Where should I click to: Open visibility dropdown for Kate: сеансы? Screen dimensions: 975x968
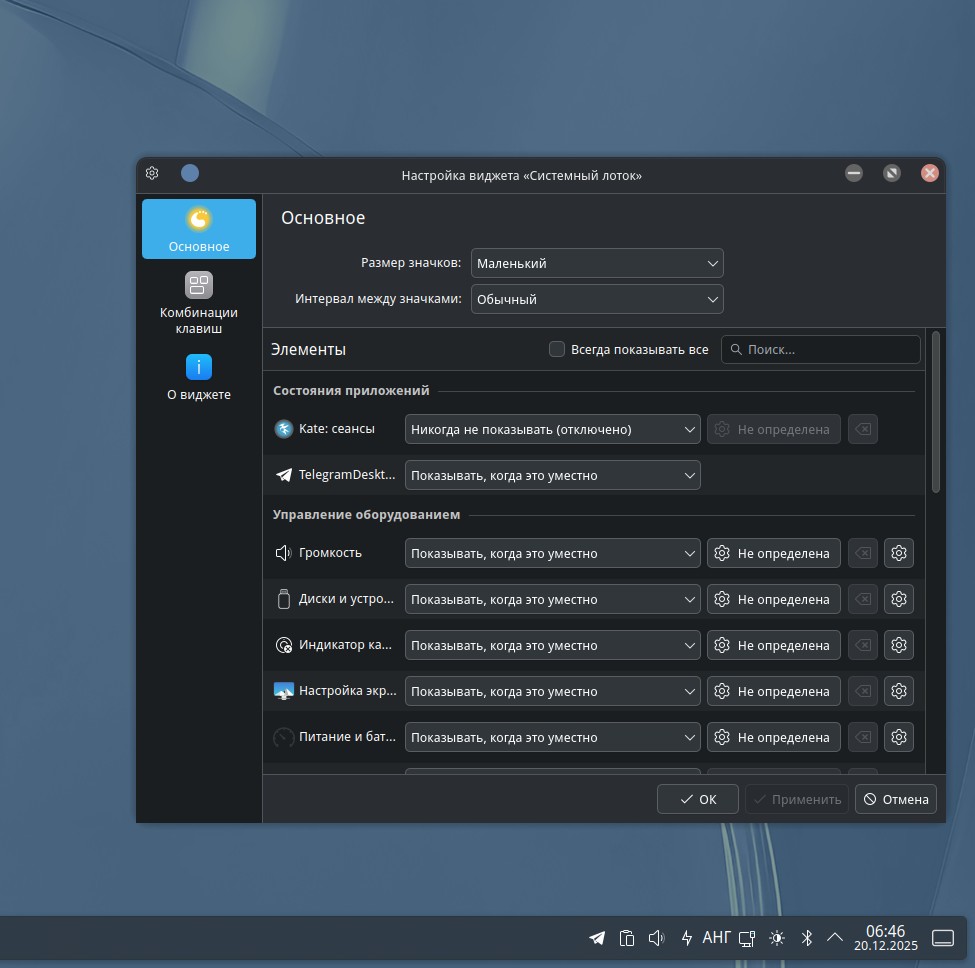coord(553,429)
